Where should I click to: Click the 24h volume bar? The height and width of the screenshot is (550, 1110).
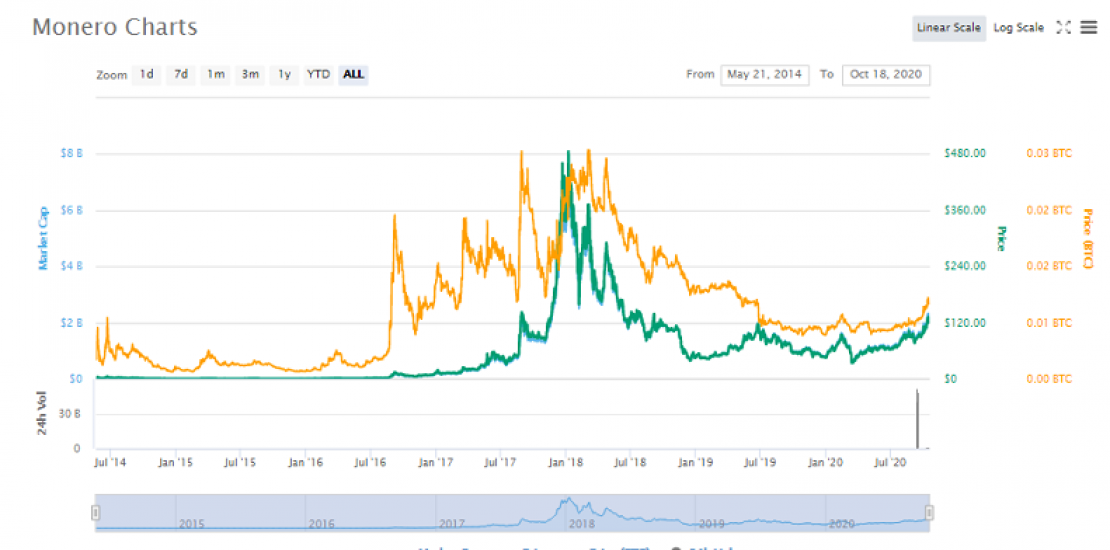(917, 419)
